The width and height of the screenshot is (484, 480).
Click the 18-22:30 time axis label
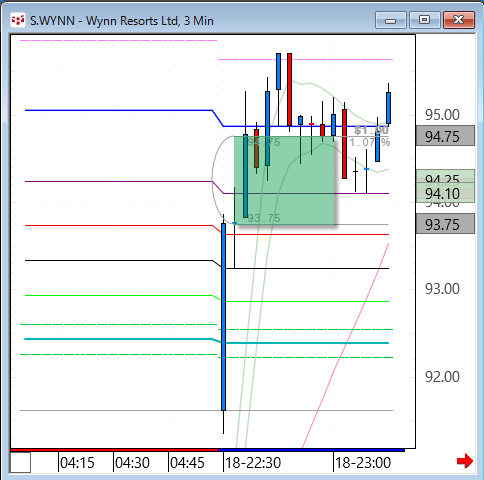(253, 463)
